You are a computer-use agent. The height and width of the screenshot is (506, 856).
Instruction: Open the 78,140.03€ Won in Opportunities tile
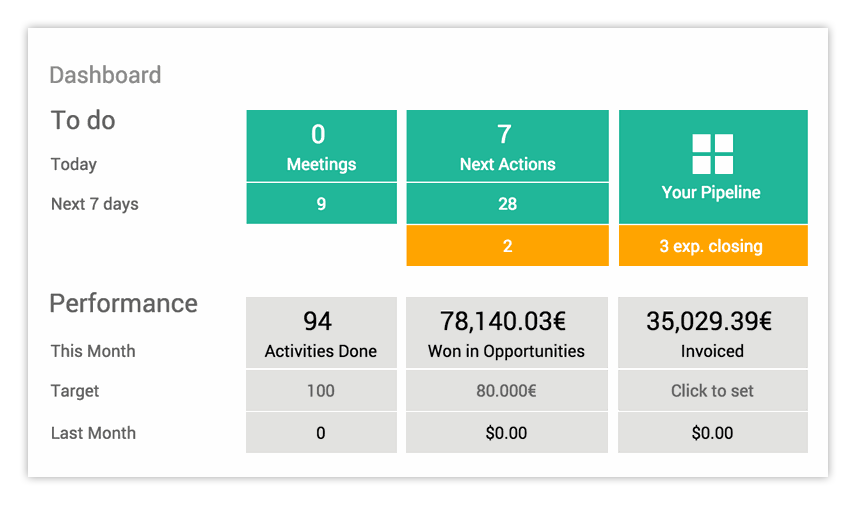pyautogui.click(x=507, y=333)
